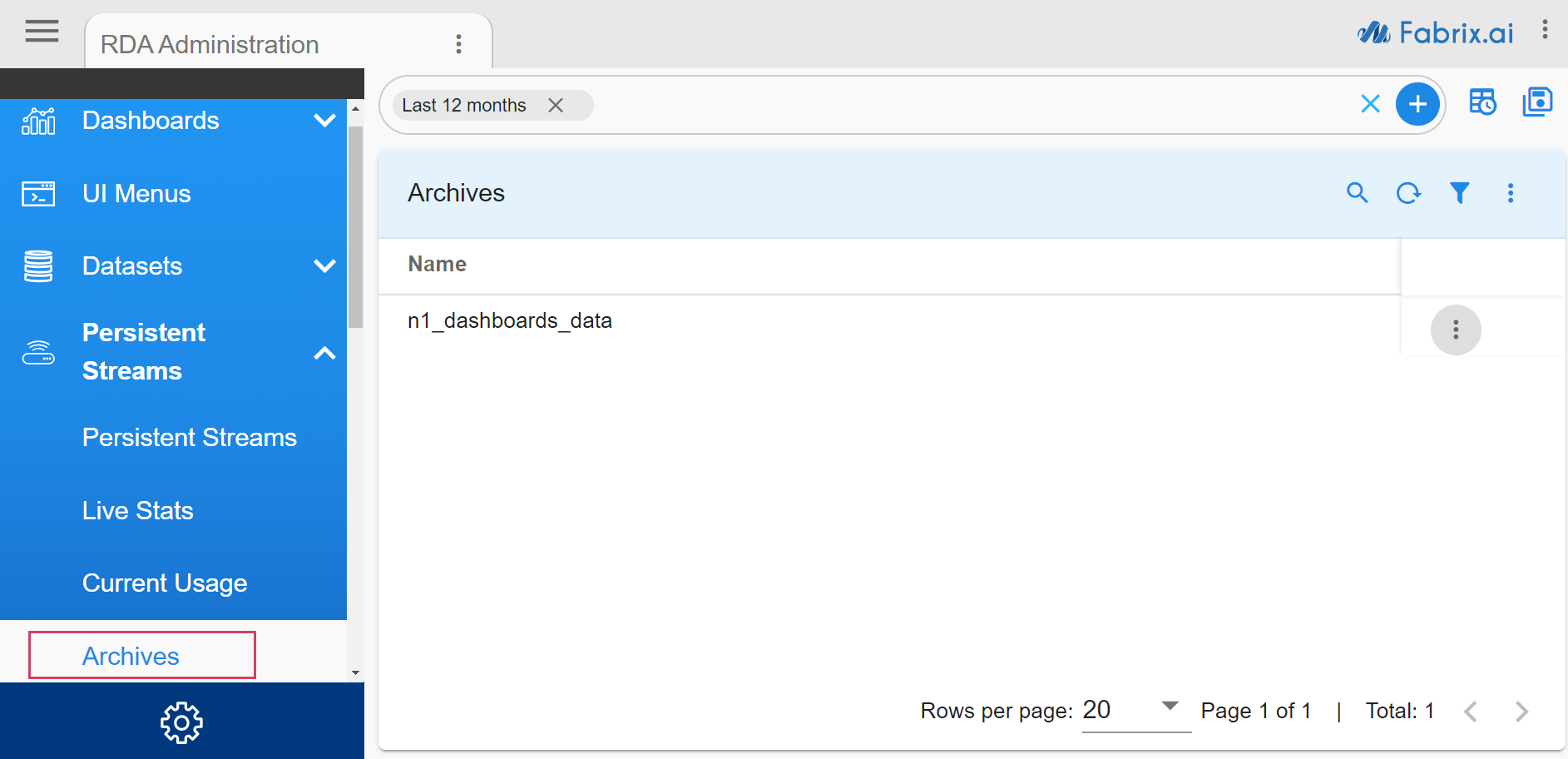Open row actions for n1_dashboards_data

pos(1455,330)
